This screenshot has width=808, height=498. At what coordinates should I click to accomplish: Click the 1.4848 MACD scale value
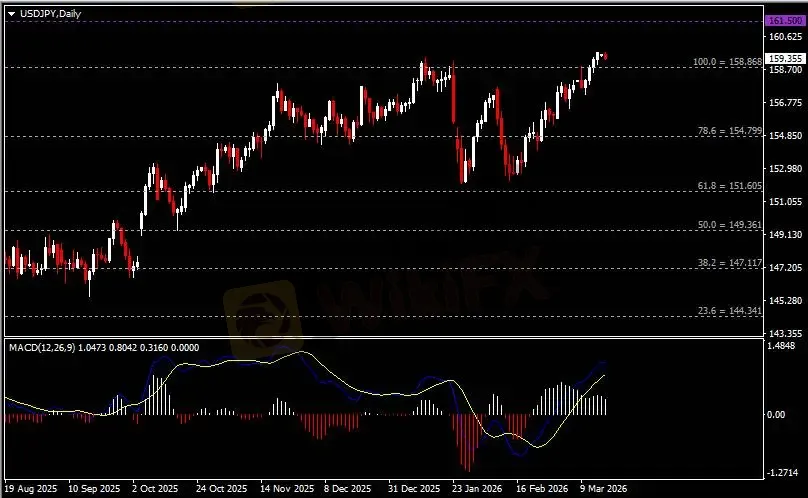pos(781,346)
